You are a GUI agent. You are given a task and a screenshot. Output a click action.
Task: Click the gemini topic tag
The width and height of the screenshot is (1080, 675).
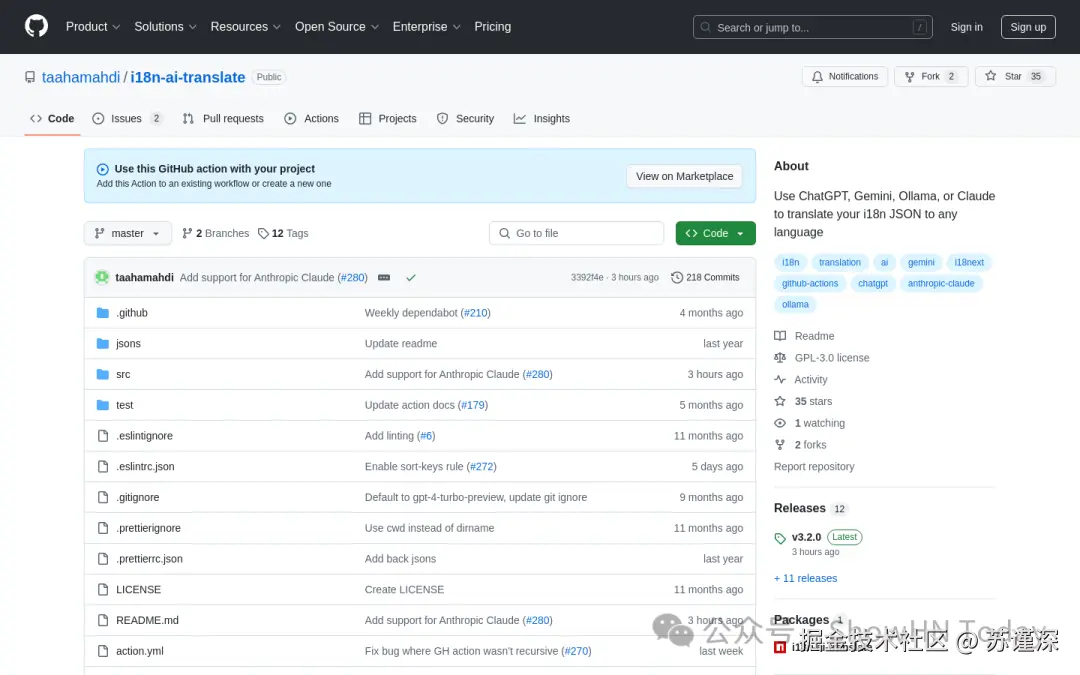921,262
